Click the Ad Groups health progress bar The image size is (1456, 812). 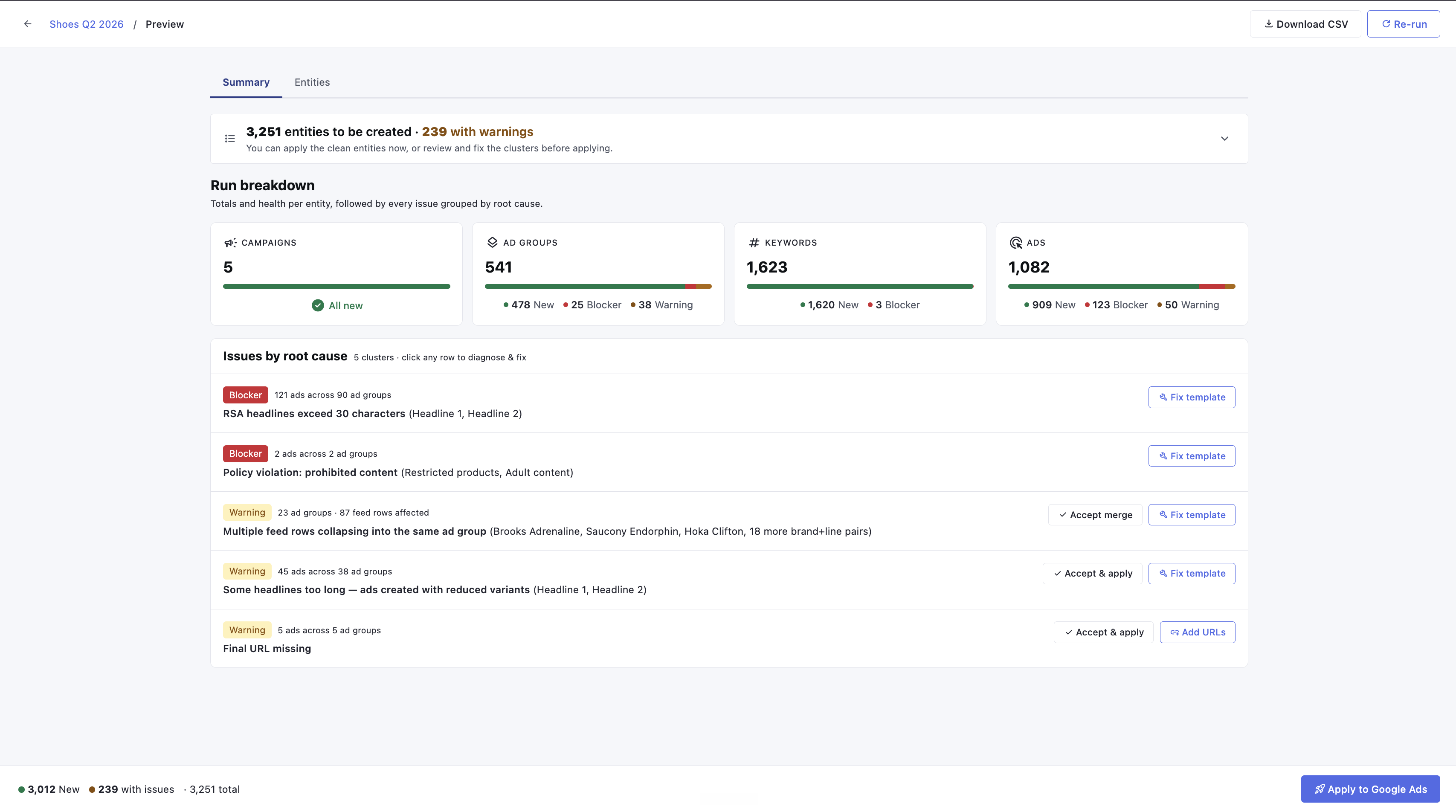598,287
